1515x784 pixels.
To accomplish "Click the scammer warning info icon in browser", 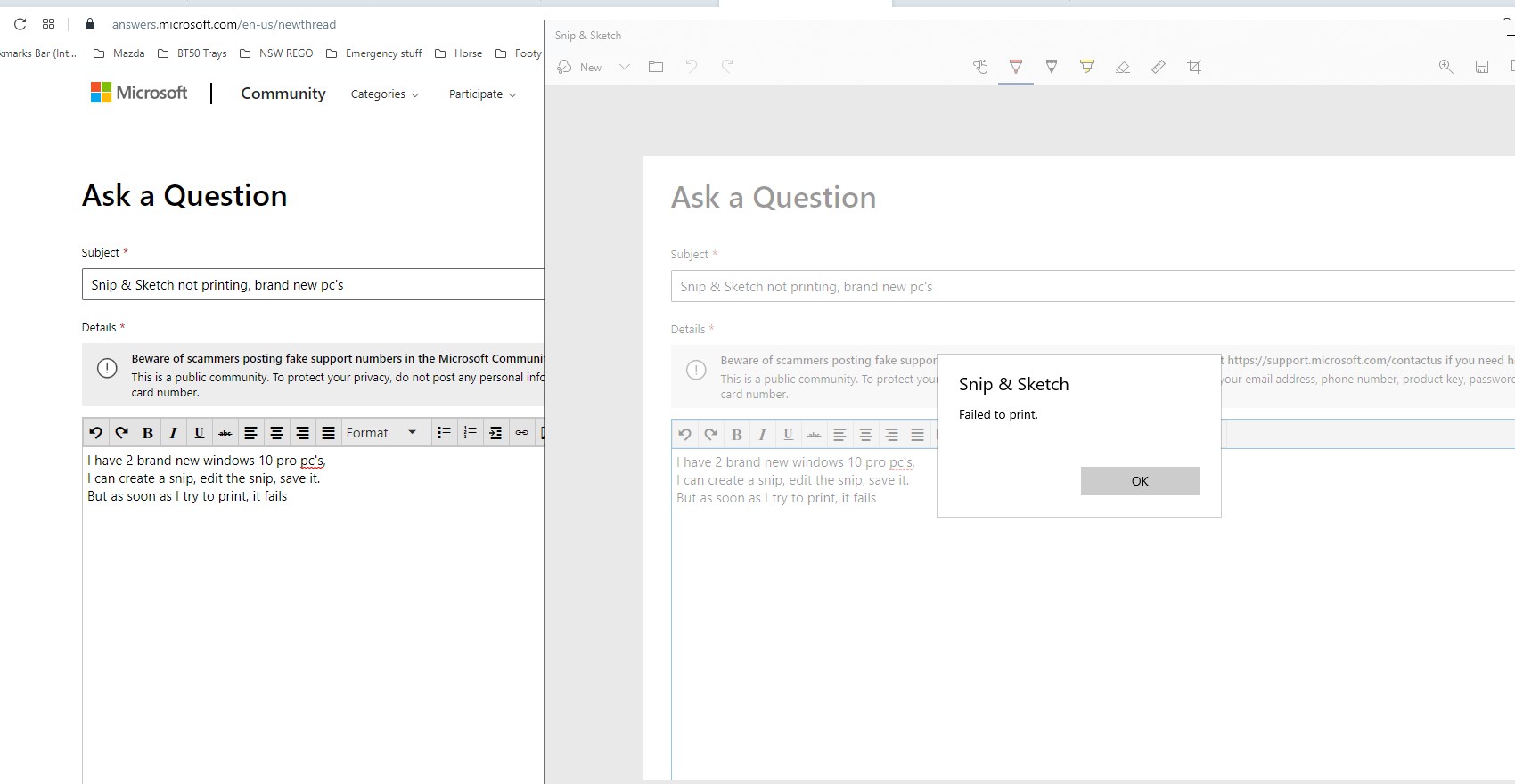I will click(x=107, y=368).
